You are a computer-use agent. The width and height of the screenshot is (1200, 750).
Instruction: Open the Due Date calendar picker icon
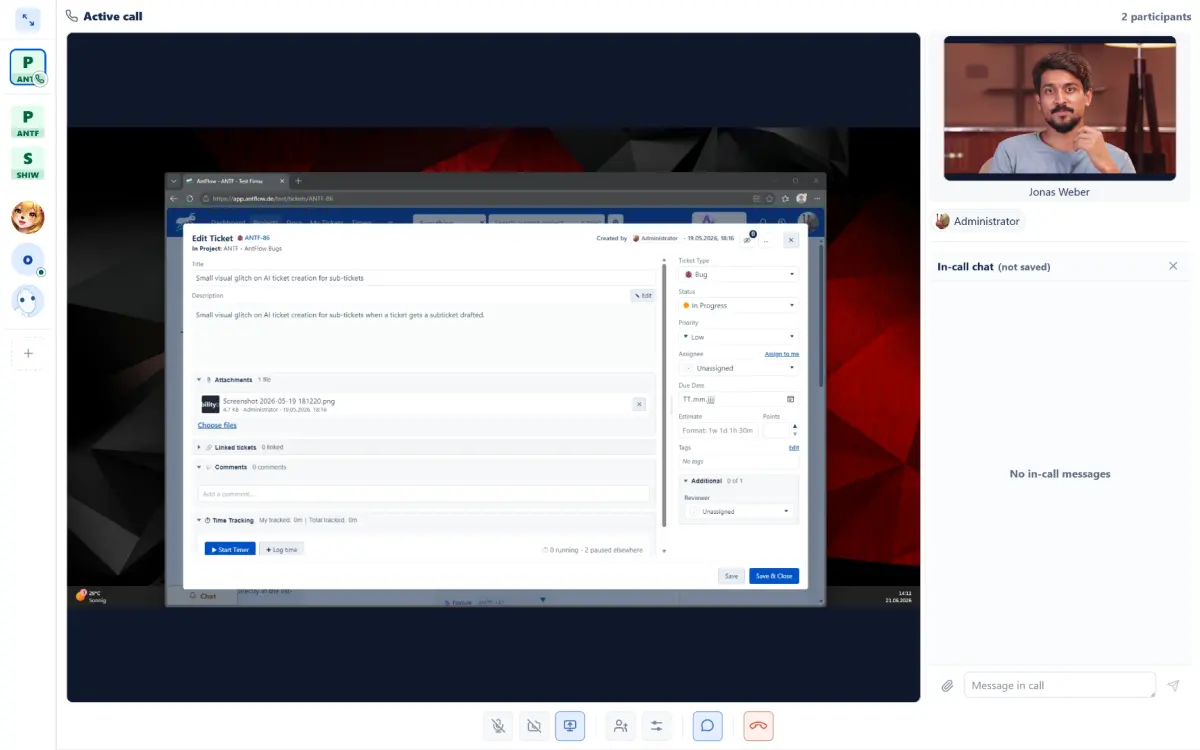coord(790,399)
